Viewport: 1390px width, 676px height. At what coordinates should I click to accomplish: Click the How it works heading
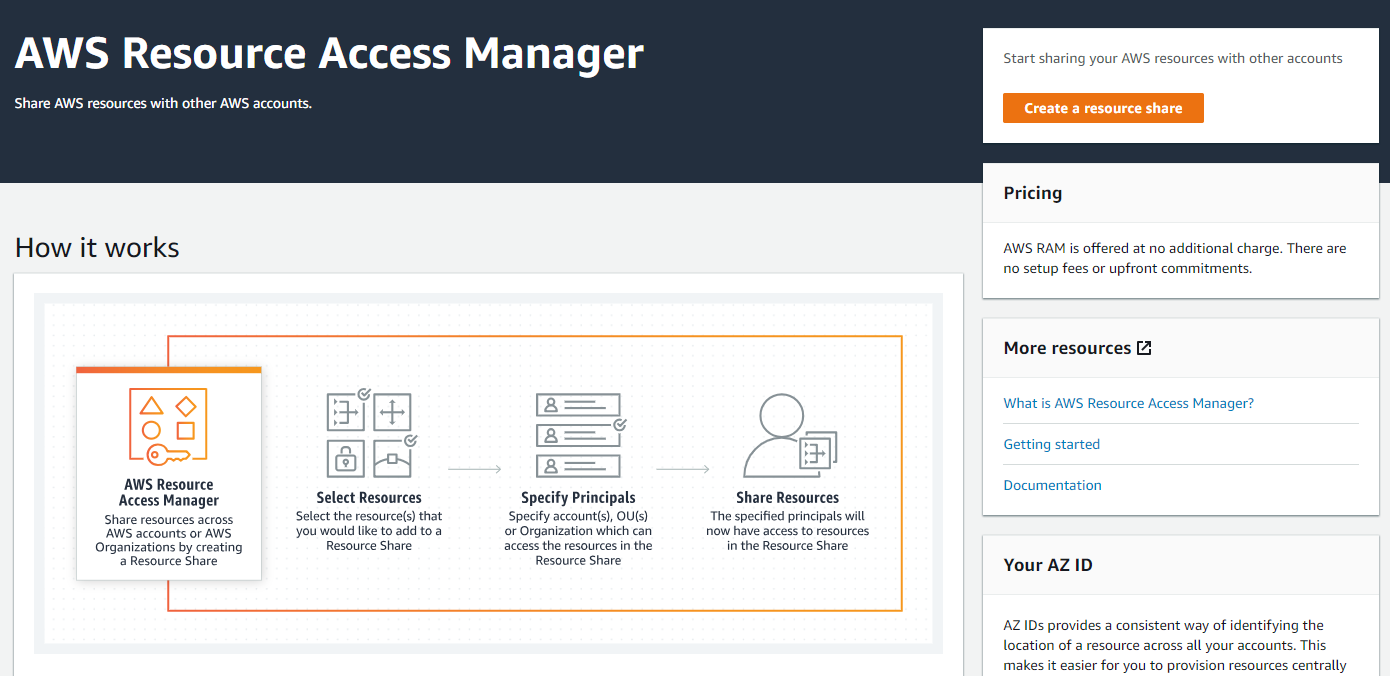coord(97,247)
